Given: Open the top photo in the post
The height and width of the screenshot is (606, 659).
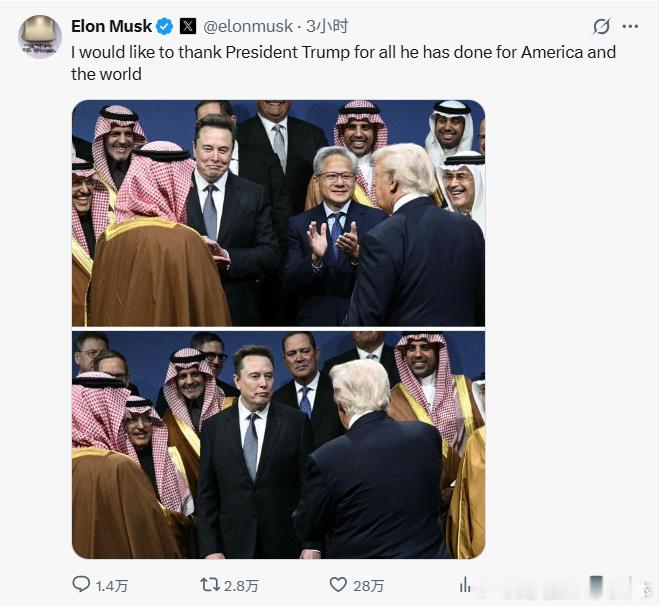Looking at the screenshot, I should point(278,212).
